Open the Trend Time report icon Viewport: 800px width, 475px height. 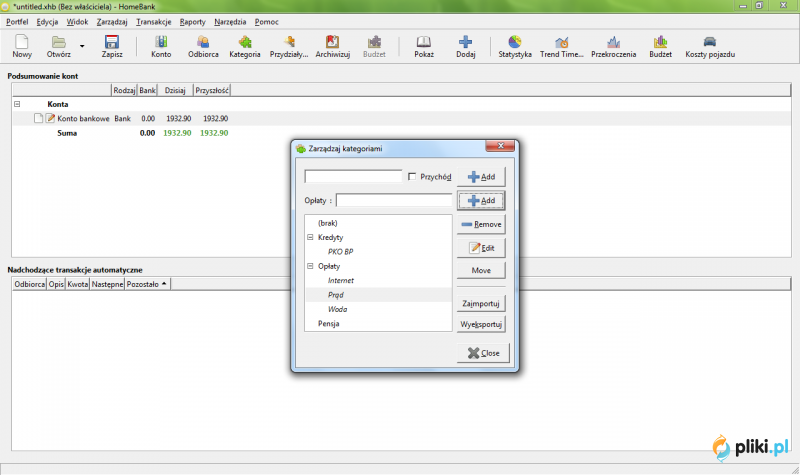(561, 46)
